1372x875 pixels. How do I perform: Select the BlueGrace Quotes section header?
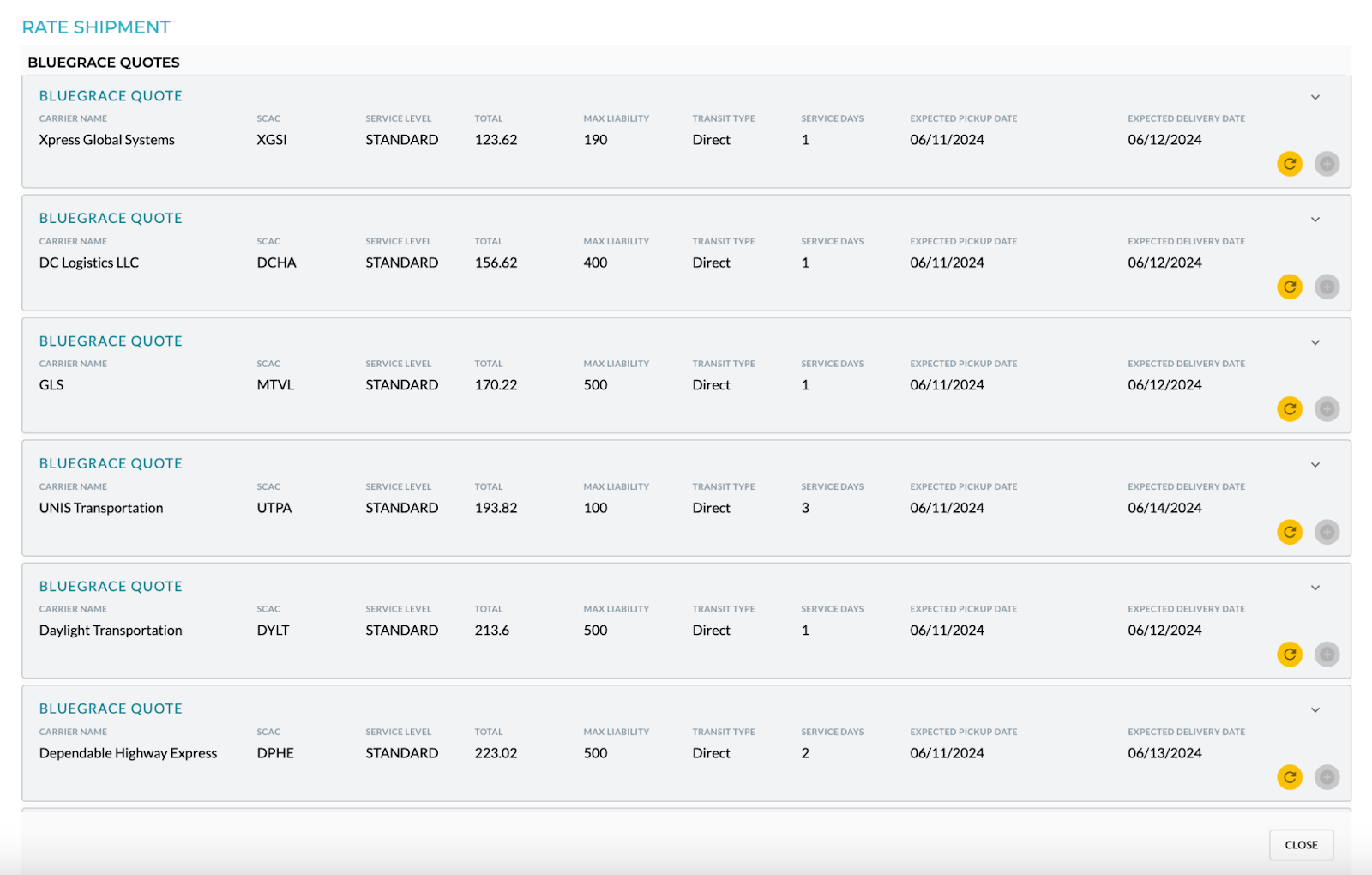(x=104, y=63)
